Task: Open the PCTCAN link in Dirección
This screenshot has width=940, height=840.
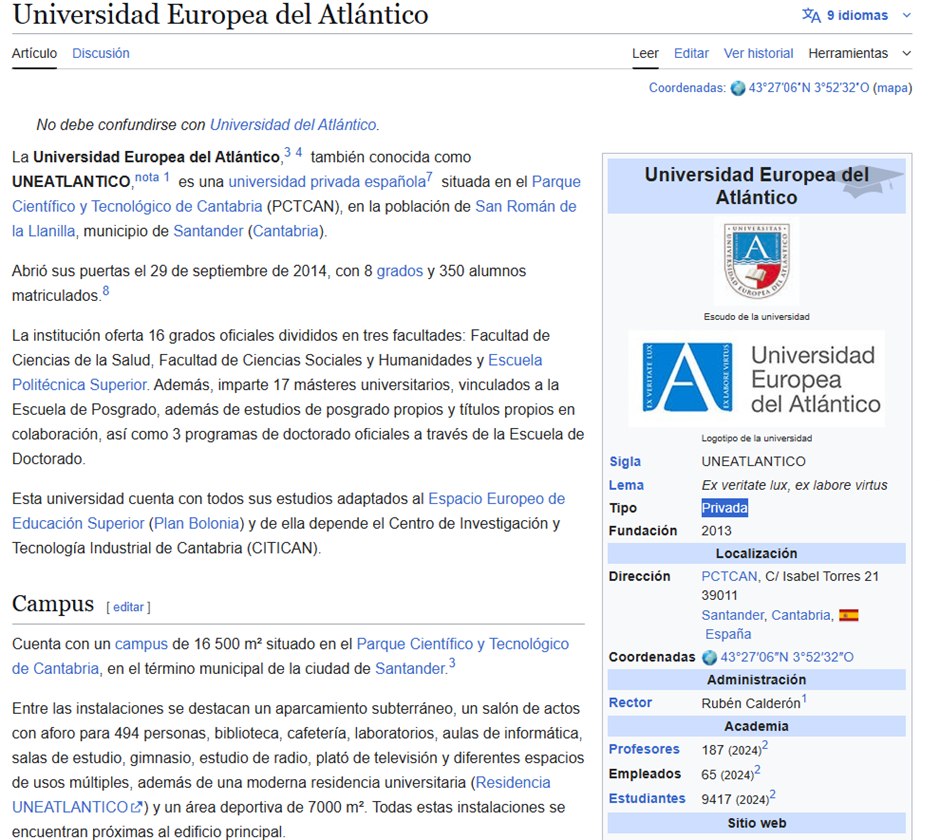Action: tap(729, 576)
